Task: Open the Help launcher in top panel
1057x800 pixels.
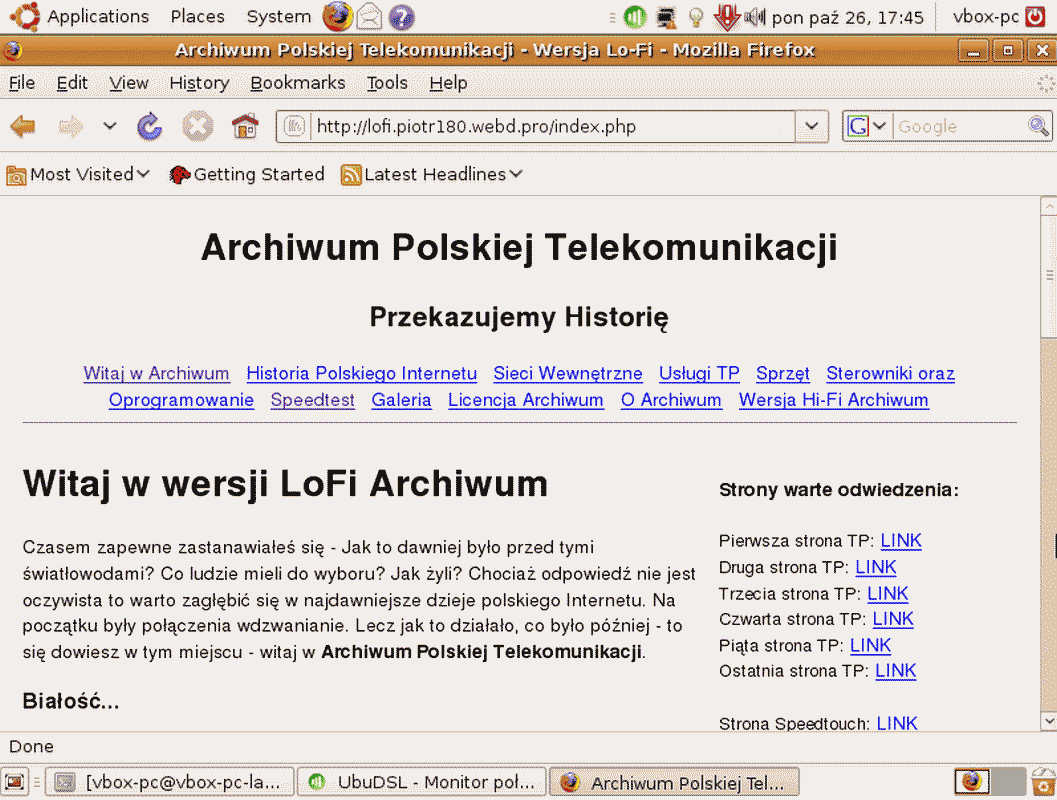Action: point(402,16)
